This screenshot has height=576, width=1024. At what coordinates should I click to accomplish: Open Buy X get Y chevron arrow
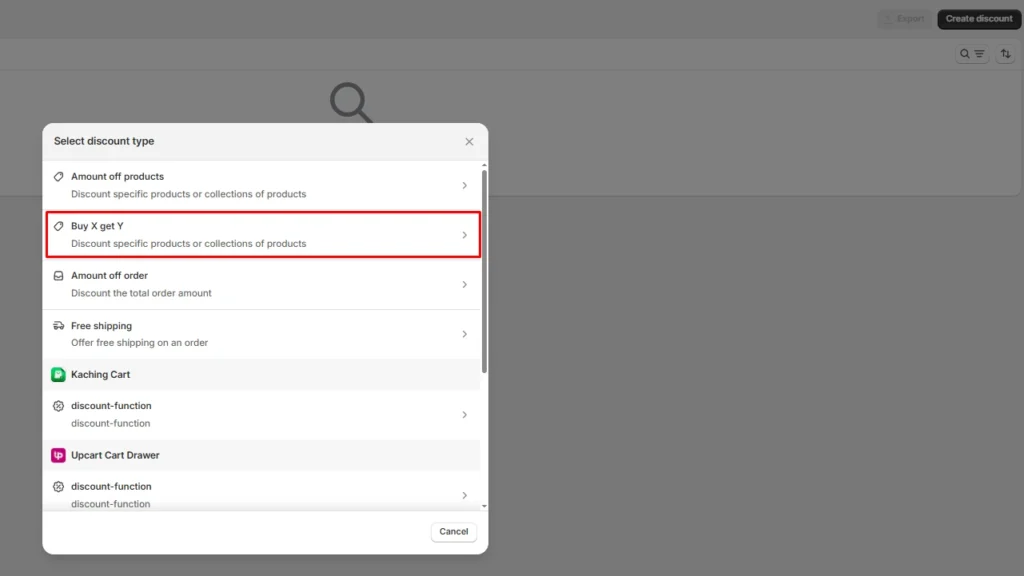[464, 235]
